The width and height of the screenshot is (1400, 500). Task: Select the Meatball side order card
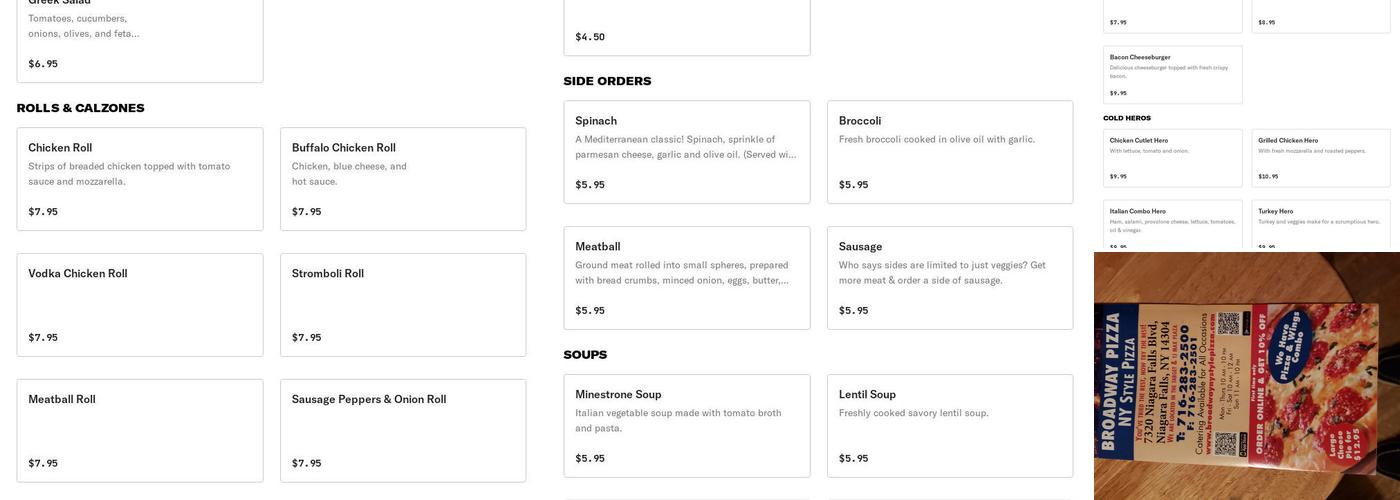click(687, 278)
